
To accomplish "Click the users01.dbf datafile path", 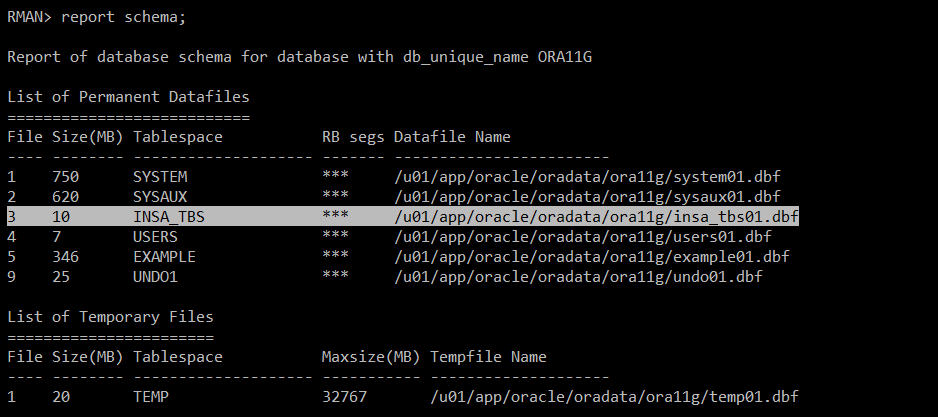I will (x=583, y=237).
